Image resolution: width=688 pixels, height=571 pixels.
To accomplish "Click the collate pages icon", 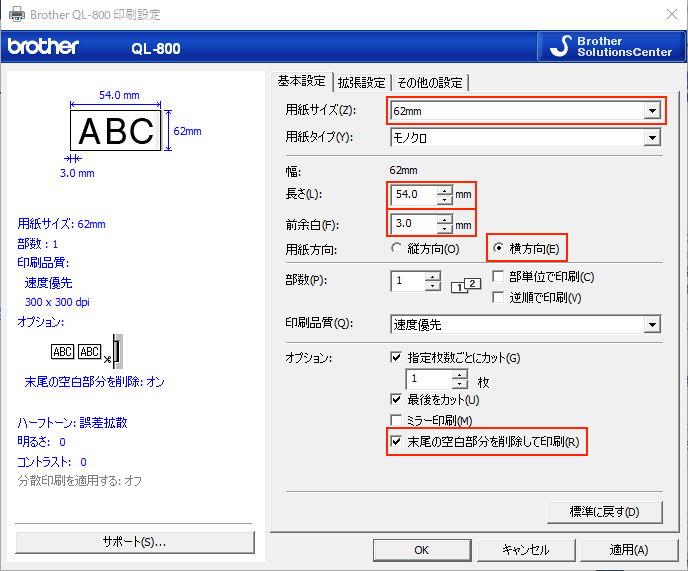I will coord(466,287).
